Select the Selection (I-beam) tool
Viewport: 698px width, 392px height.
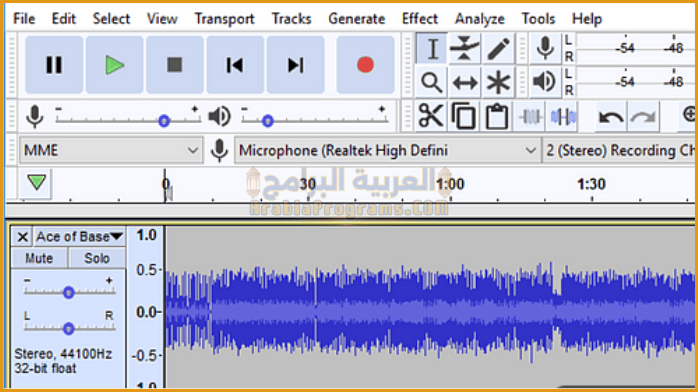point(432,48)
